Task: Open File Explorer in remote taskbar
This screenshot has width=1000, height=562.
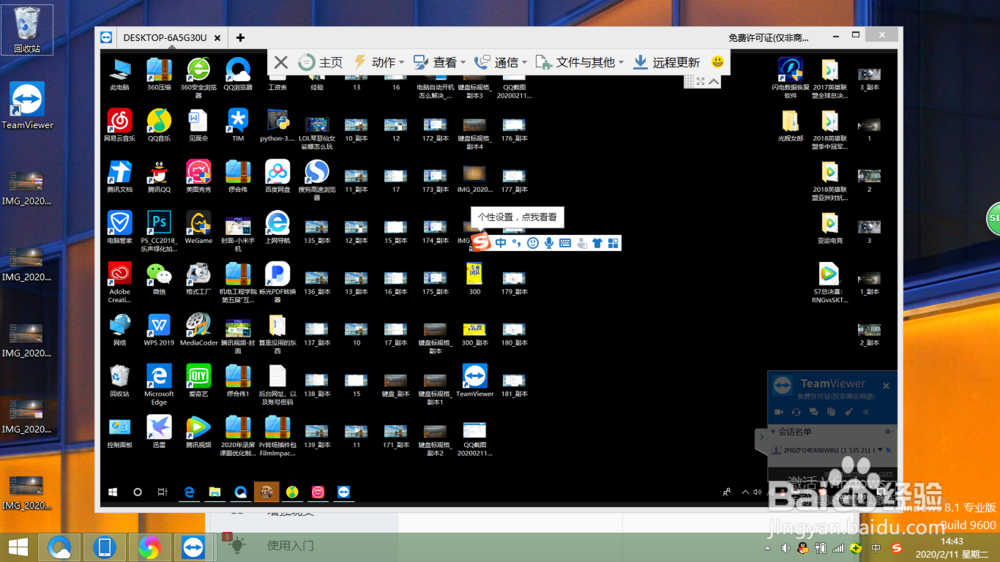Action: pos(215,492)
